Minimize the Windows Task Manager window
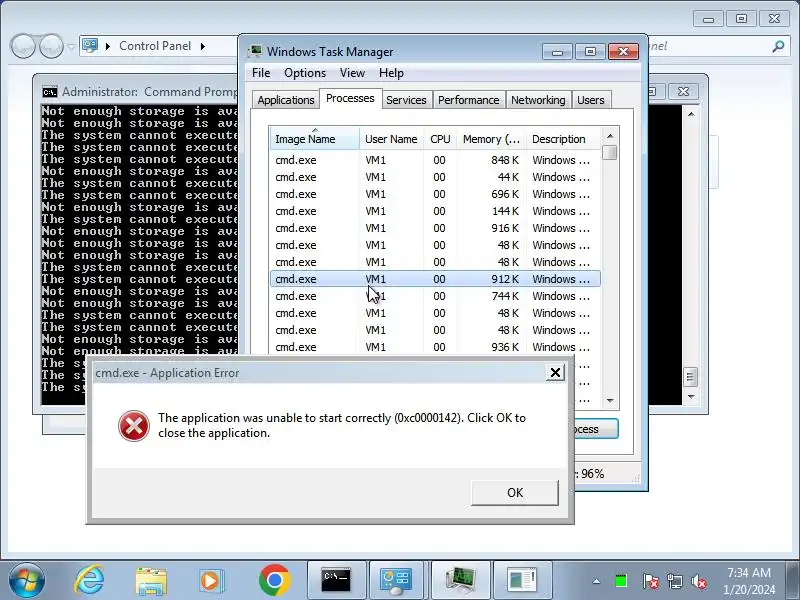800x600 pixels. 558,52
